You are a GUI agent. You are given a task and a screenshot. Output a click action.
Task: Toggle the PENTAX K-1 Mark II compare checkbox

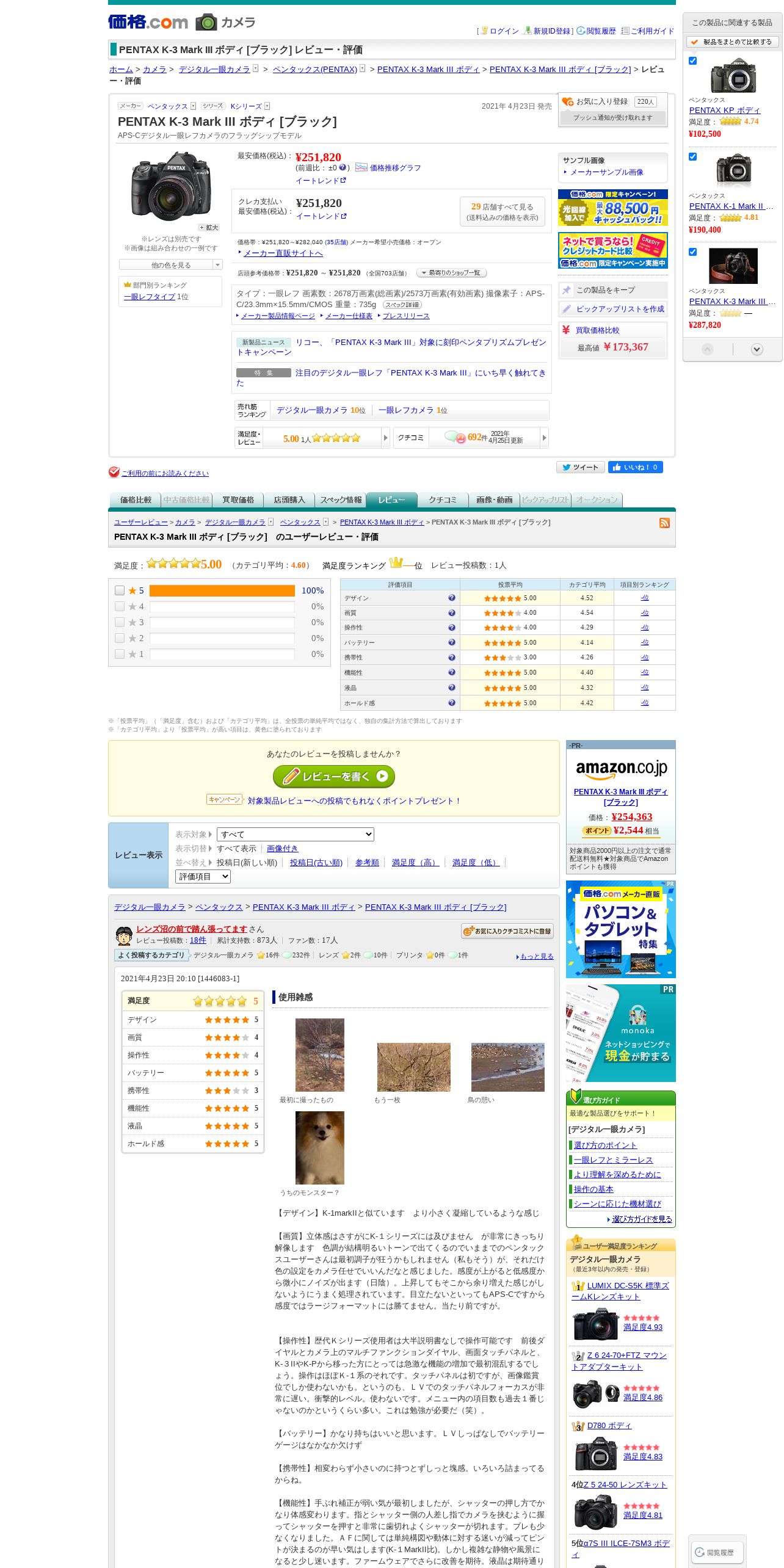(692, 156)
